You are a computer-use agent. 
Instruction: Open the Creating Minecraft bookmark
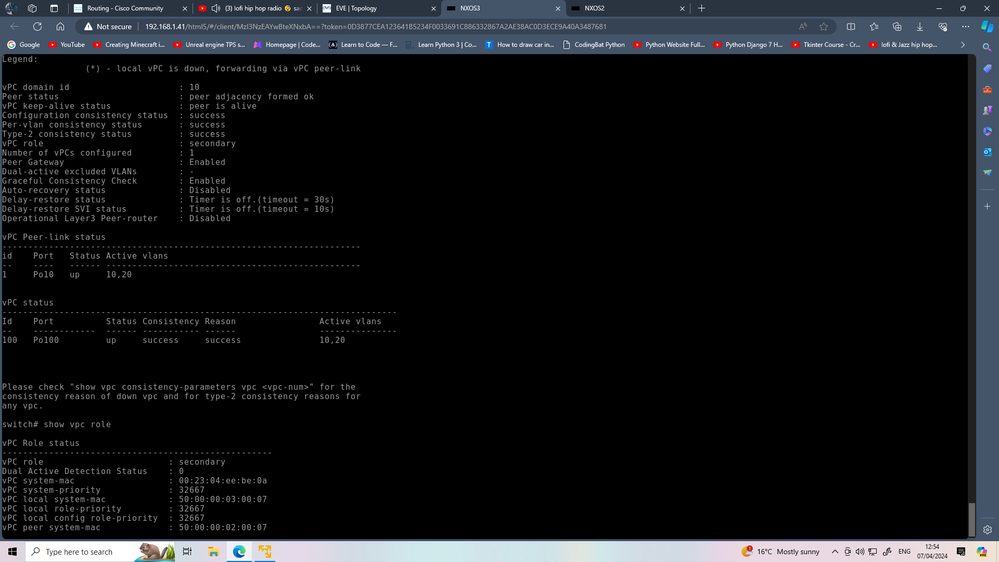[x=129, y=45]
